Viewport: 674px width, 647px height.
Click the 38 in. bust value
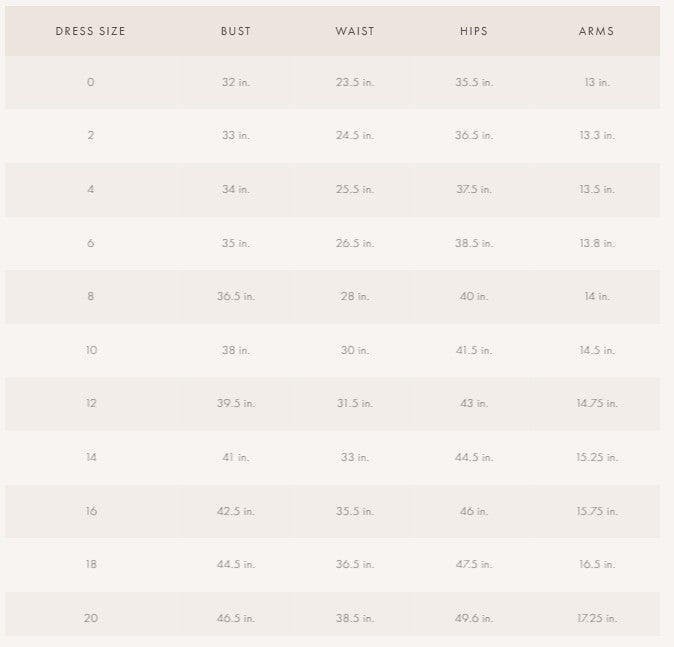tap(236, 350)
